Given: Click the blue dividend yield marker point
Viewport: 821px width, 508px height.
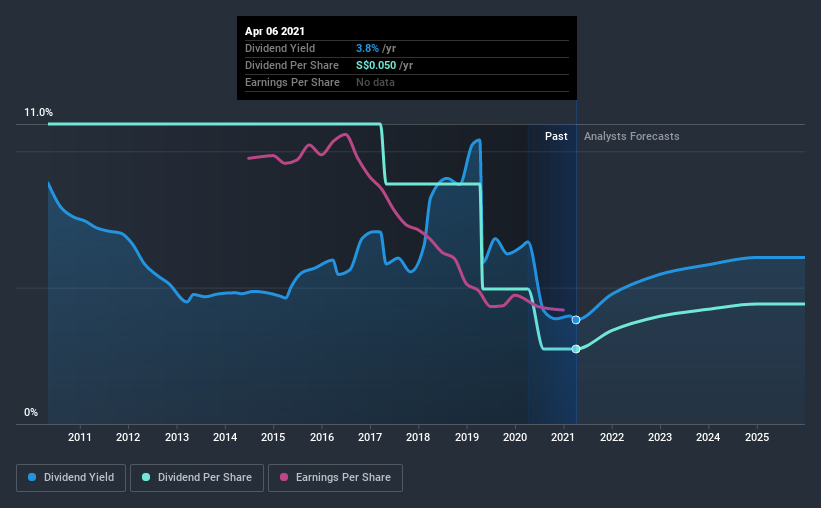Looking at the screenshot, I should coord(576,320).
